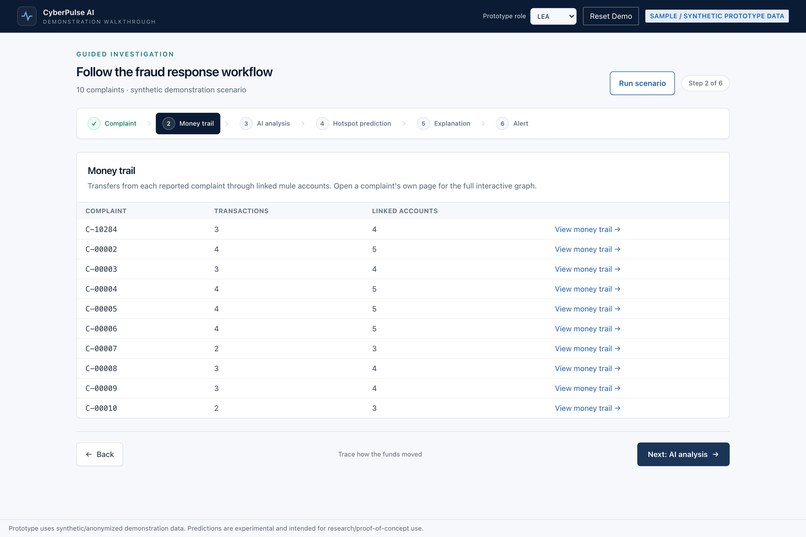Click the Follow the fraud response workflow title

[174, 72]
